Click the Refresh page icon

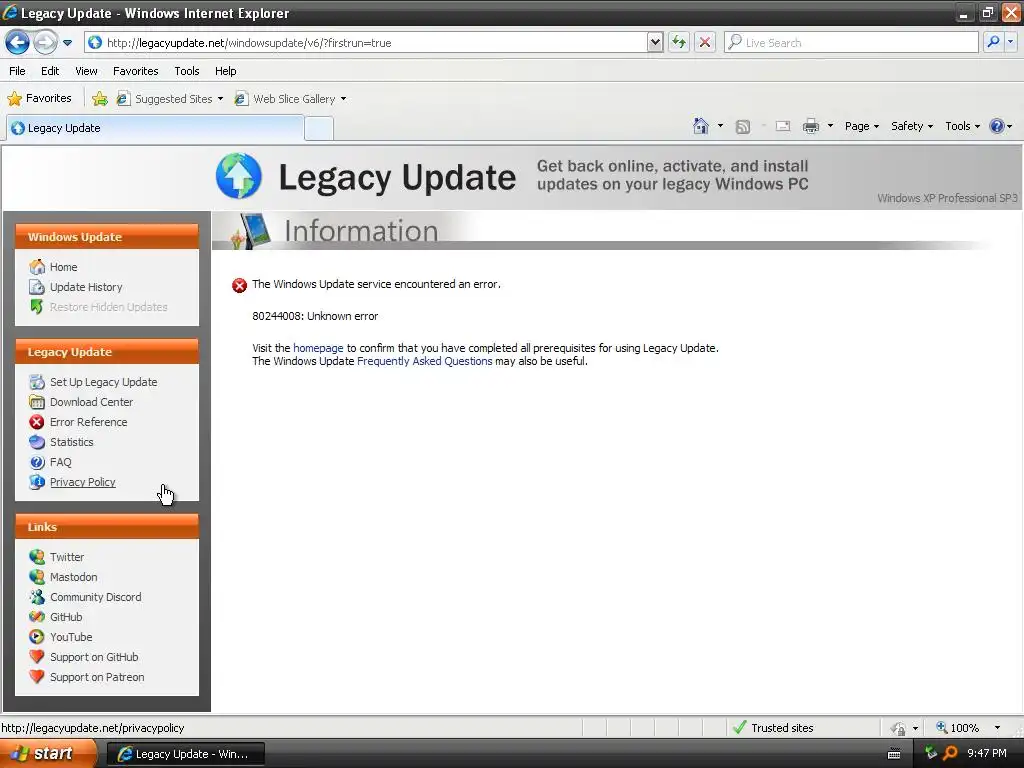click(679, 43)
